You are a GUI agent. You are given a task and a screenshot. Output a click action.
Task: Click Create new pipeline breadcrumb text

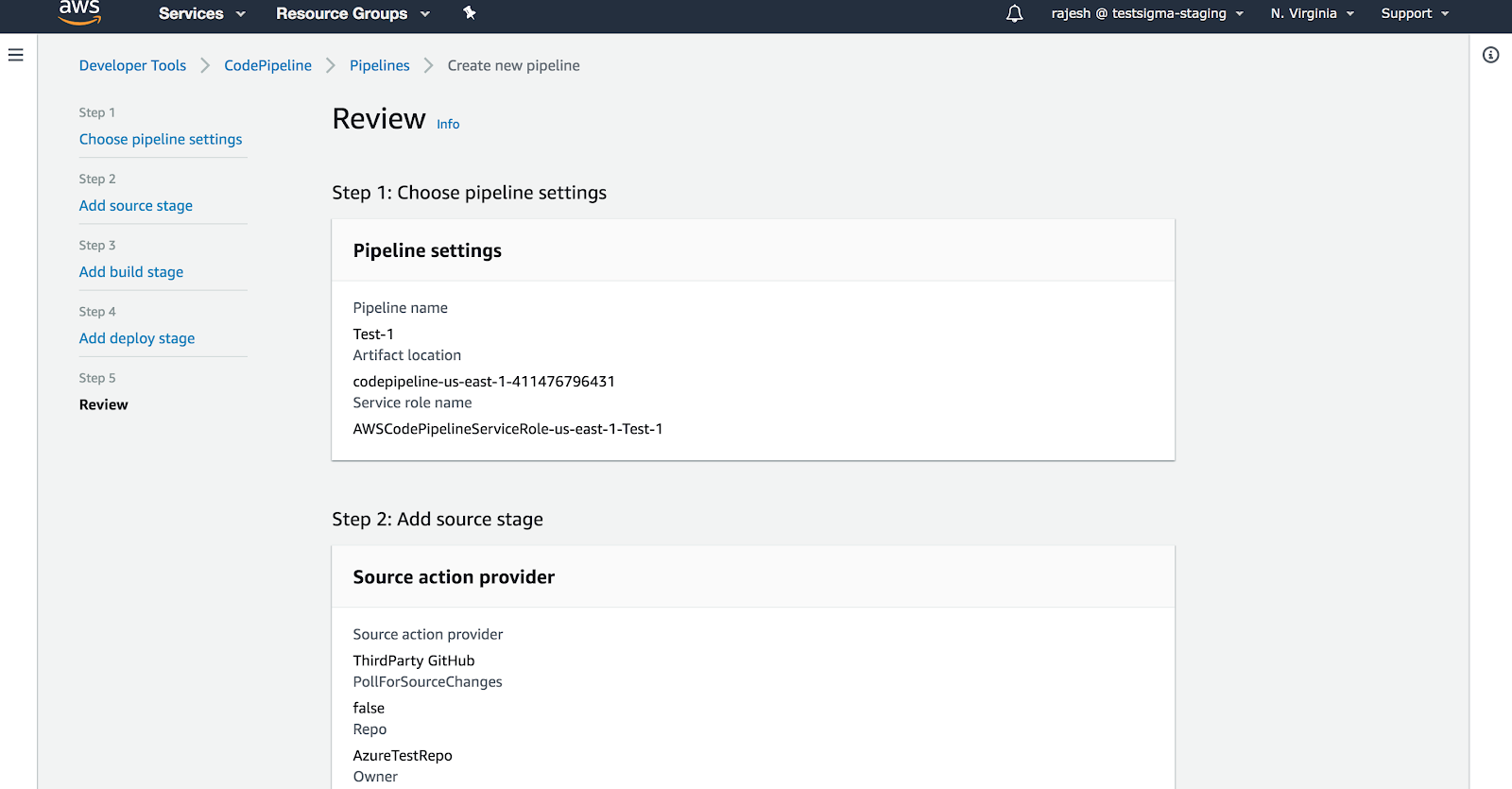pyautogui.click(x=514, y=65)
